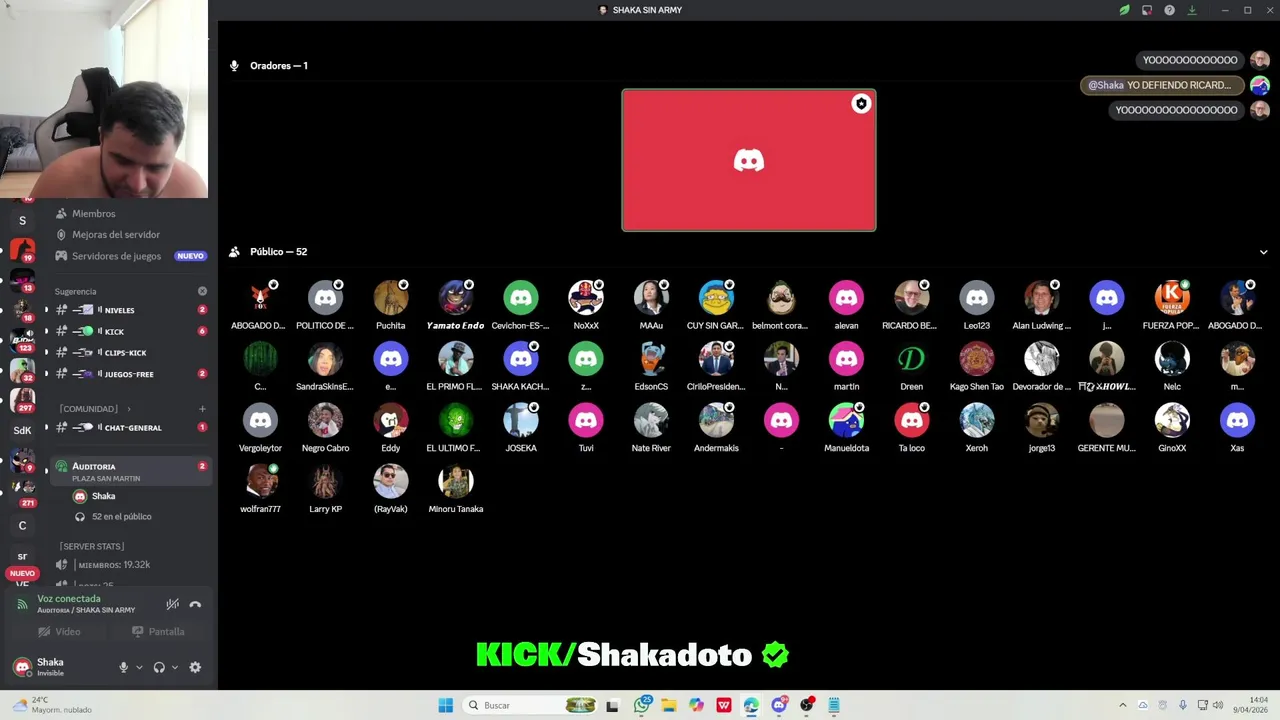Click audience member EL ULTIMO F... avatar
The height and width of the screenshot is (720, 1280).
[456, 420]
